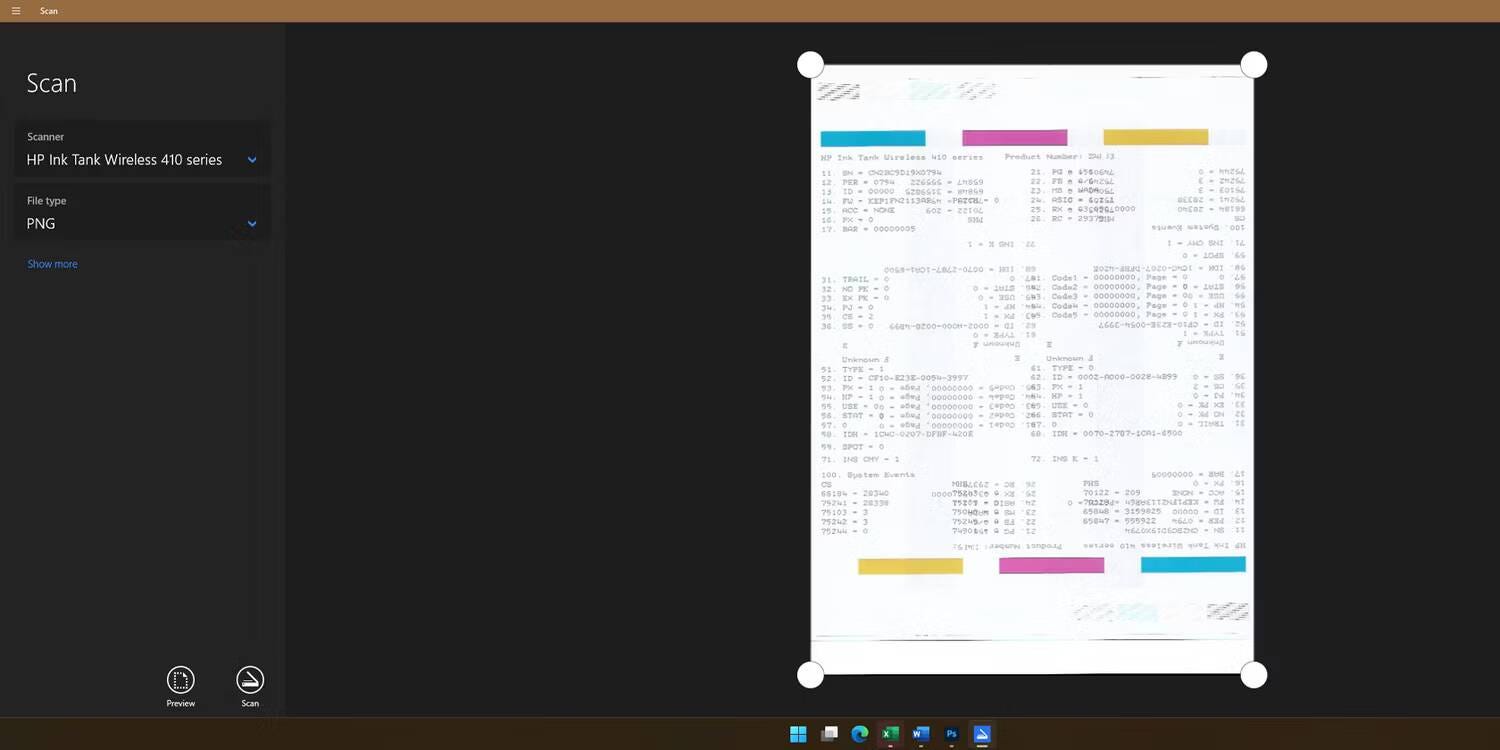The image size is (1500, 750).
Task: Select the bottom-right crop handle
Action: [1254, 675]
